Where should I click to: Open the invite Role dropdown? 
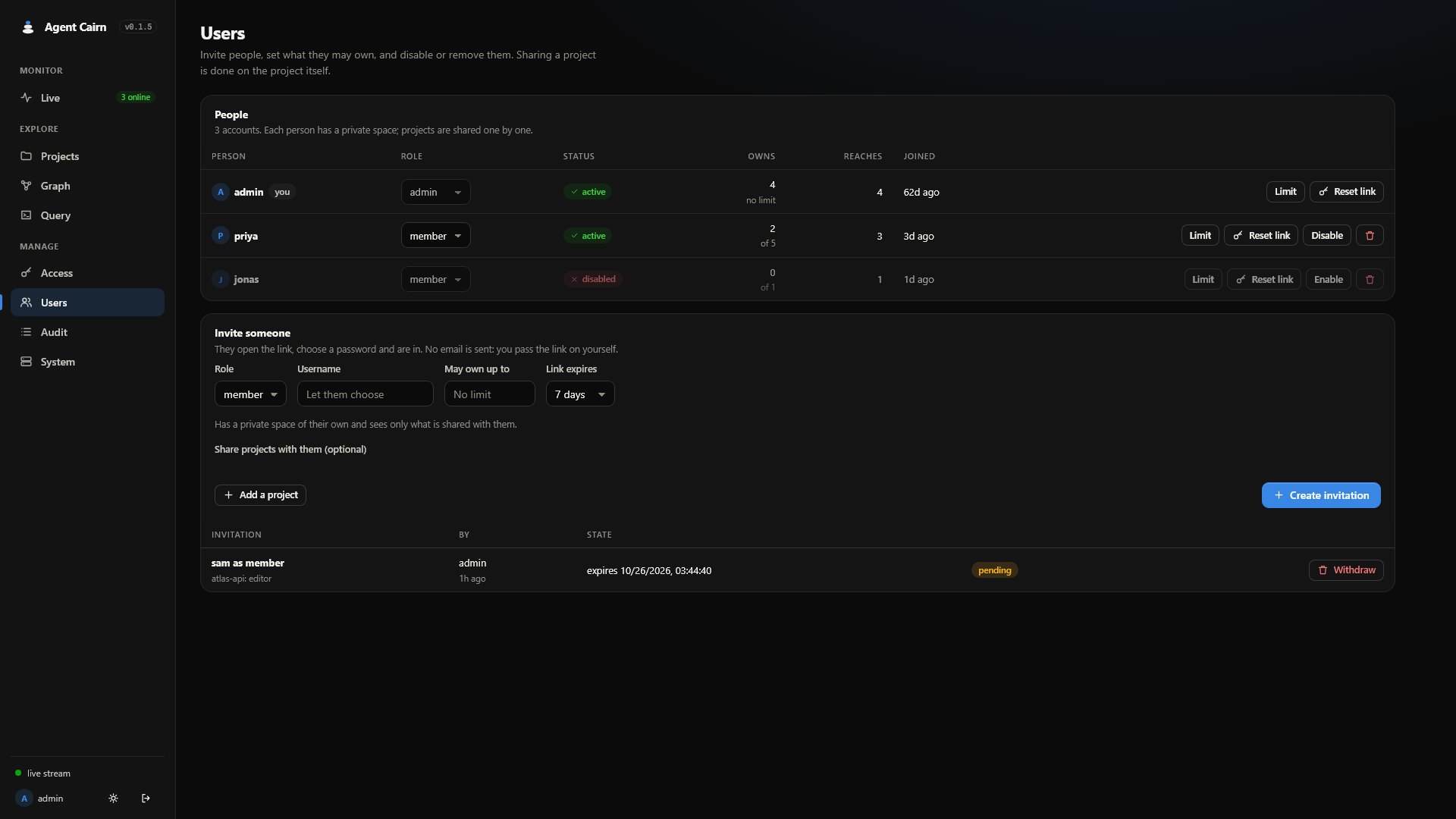coord(250,394)
